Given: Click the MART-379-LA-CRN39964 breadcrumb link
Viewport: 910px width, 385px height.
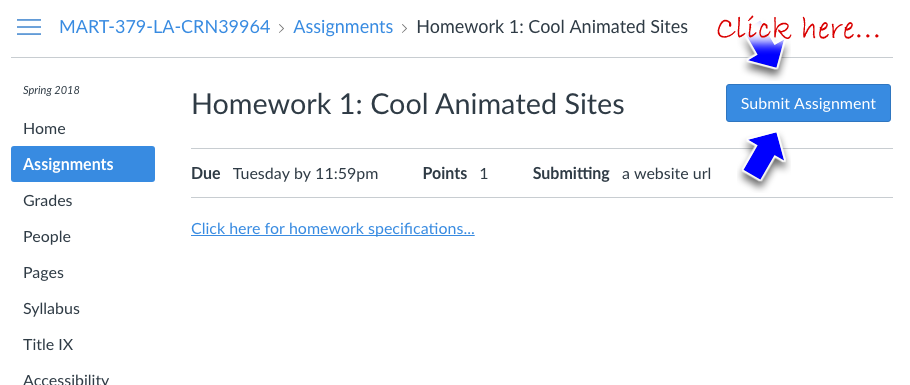Looking at the screenshot, I should [165, 27].
